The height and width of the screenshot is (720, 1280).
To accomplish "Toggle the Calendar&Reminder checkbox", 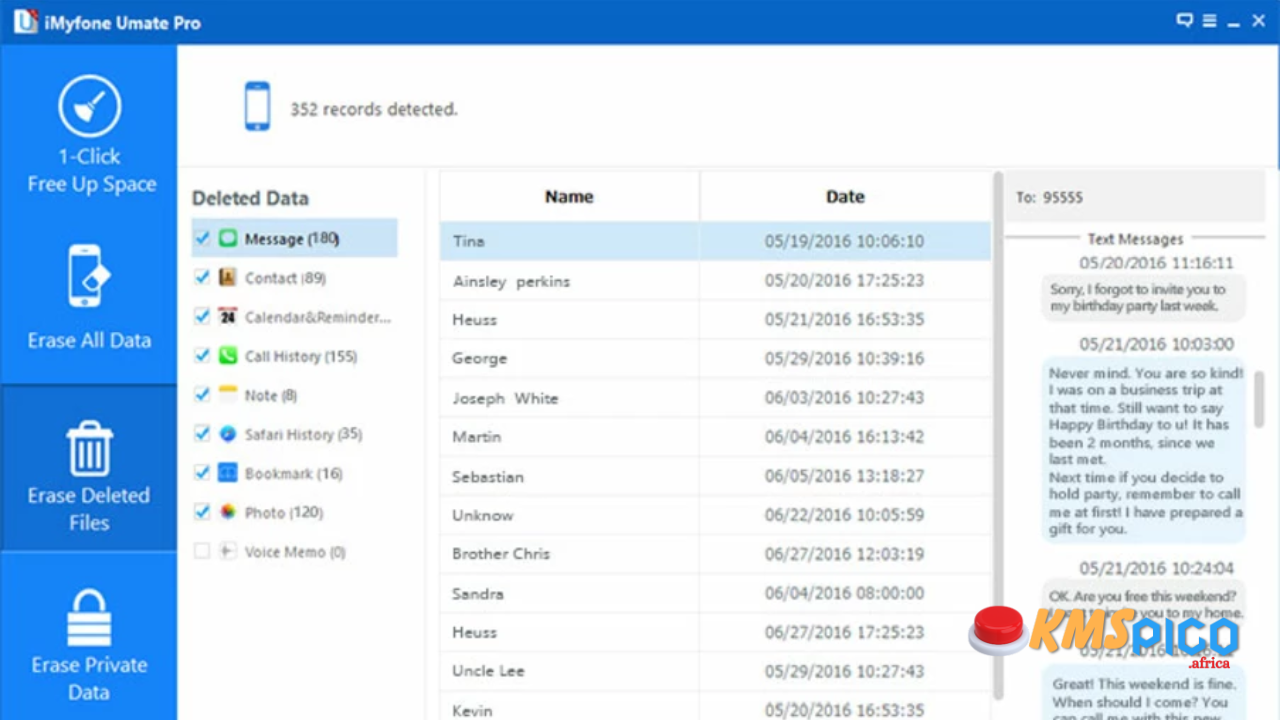I will [x=202, y=316].
